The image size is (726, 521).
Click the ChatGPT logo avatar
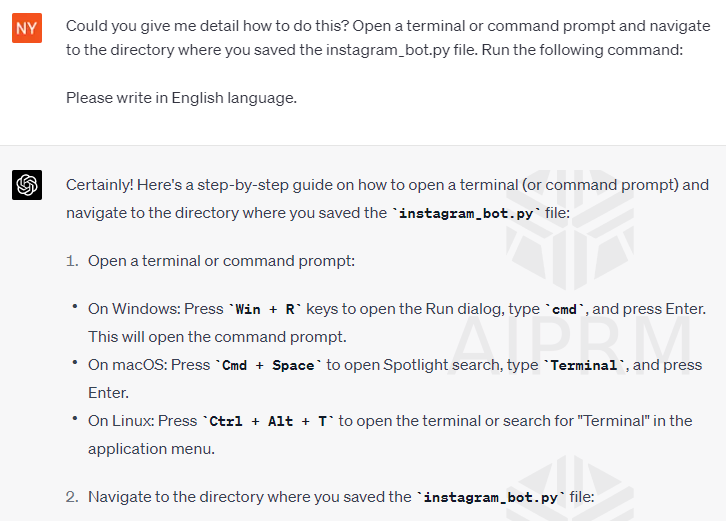(27, 185)
